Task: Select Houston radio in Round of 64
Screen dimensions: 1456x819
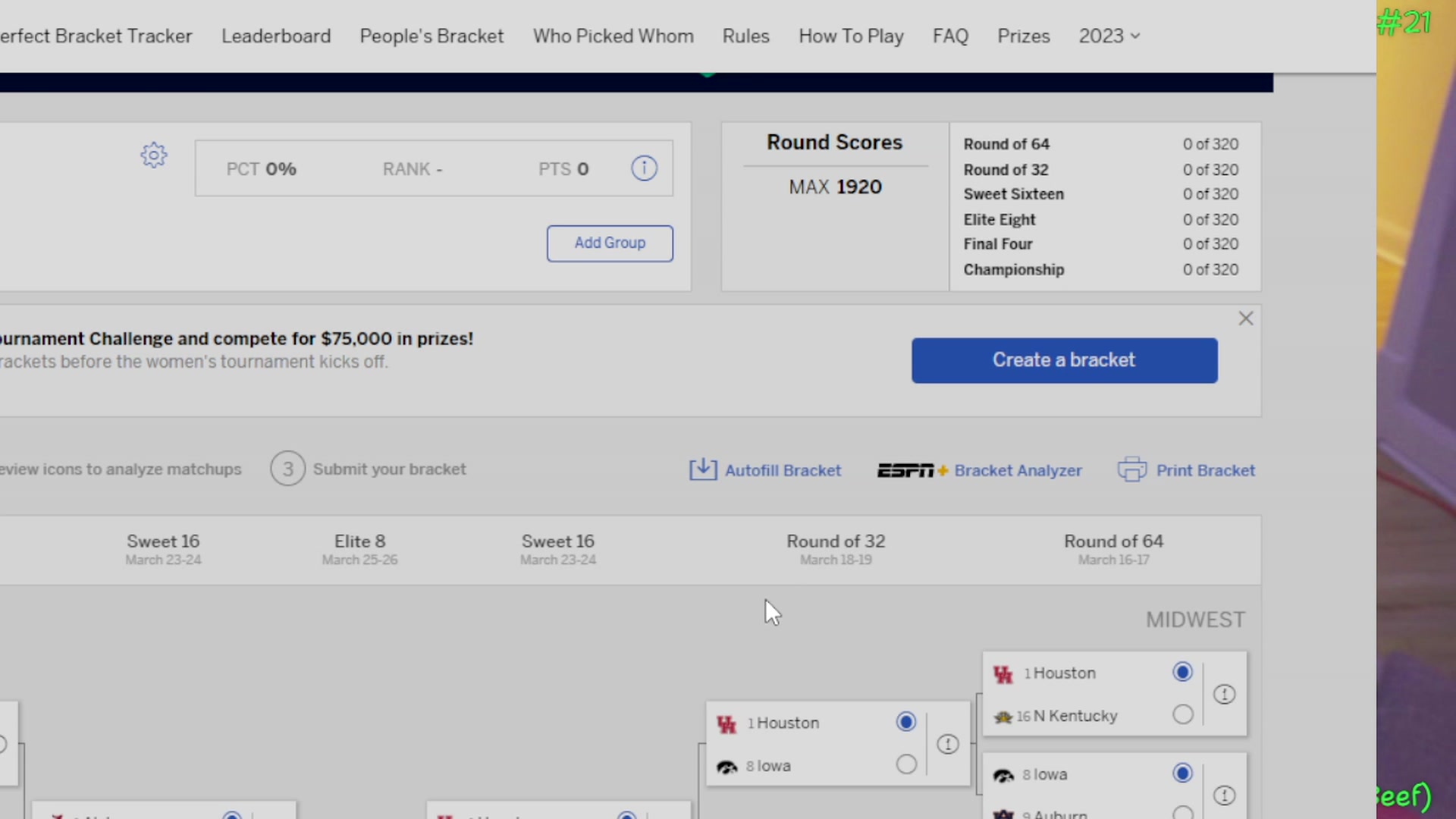Action: [1182, 672]
